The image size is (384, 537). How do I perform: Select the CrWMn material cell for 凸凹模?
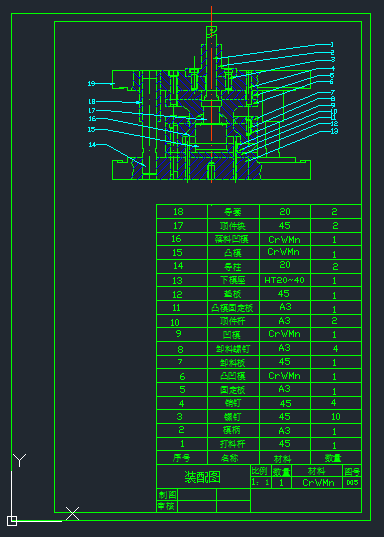[x=284, y=376]
